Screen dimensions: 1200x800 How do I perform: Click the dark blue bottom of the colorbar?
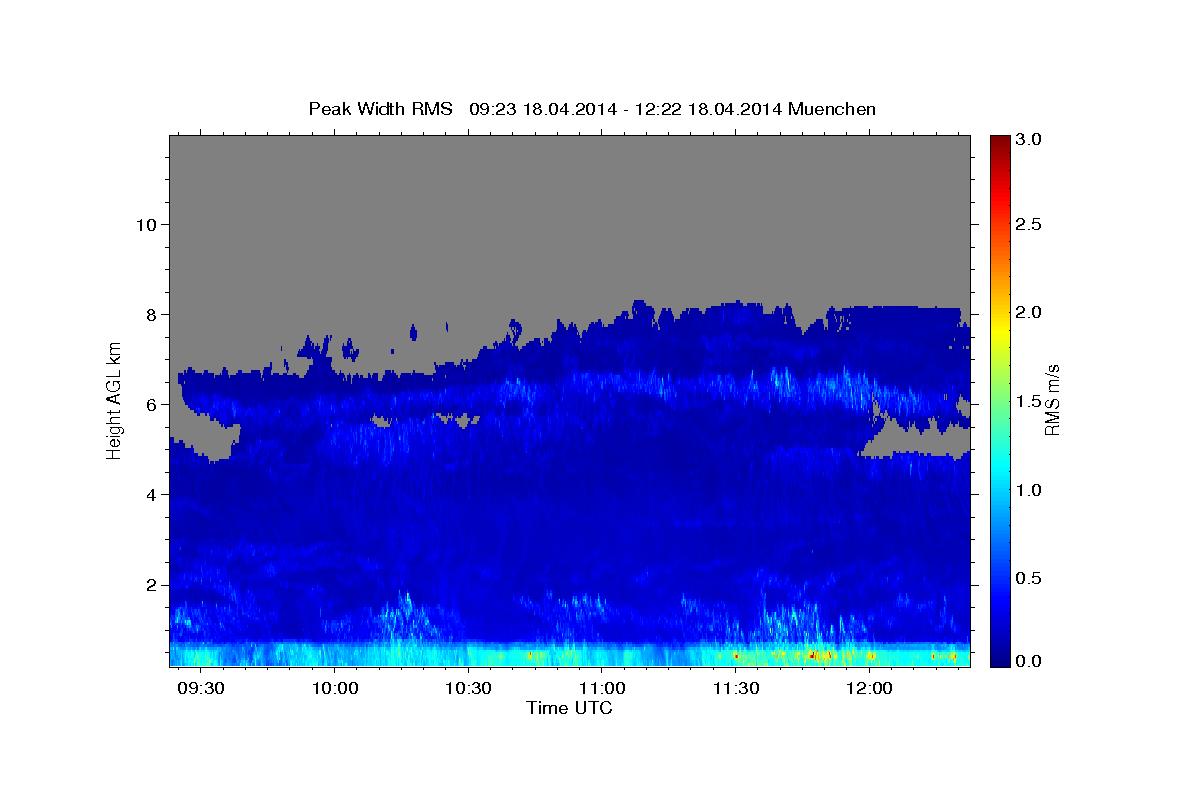pyautogui.click(x=1000, y=658)
